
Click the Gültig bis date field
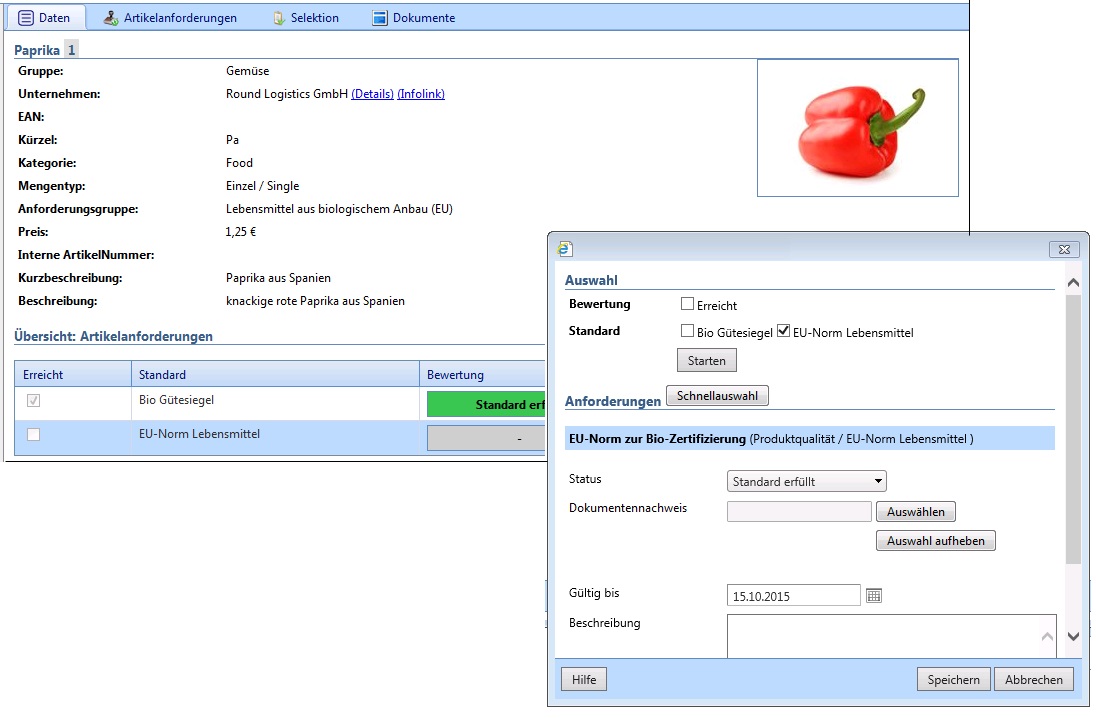coord(793,596)
